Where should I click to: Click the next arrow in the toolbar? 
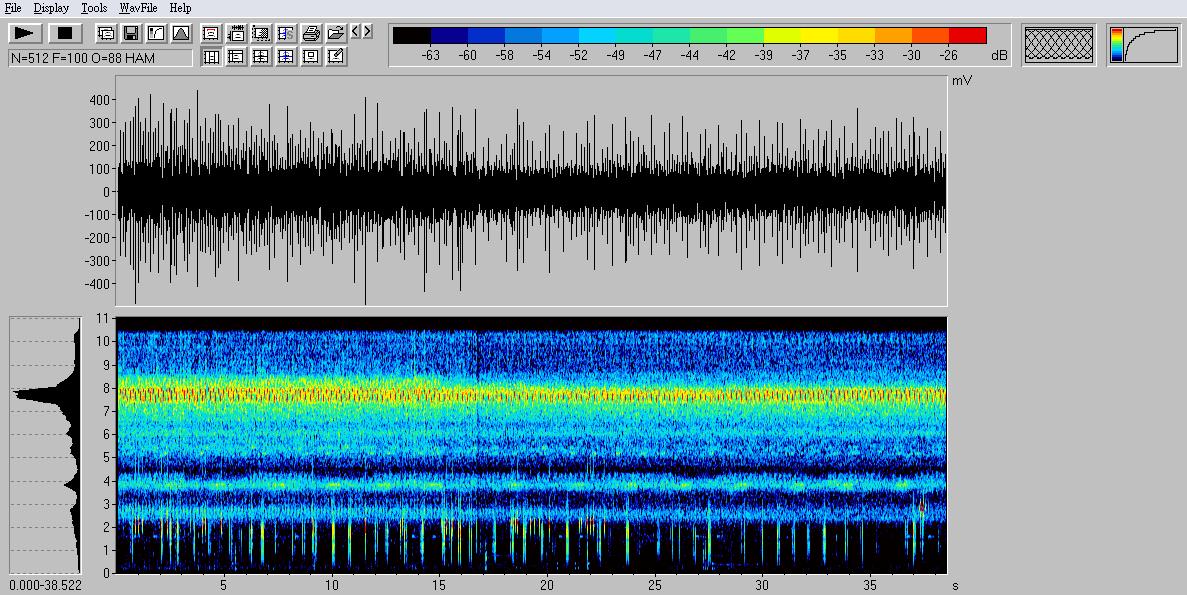(x=367, y=32)
